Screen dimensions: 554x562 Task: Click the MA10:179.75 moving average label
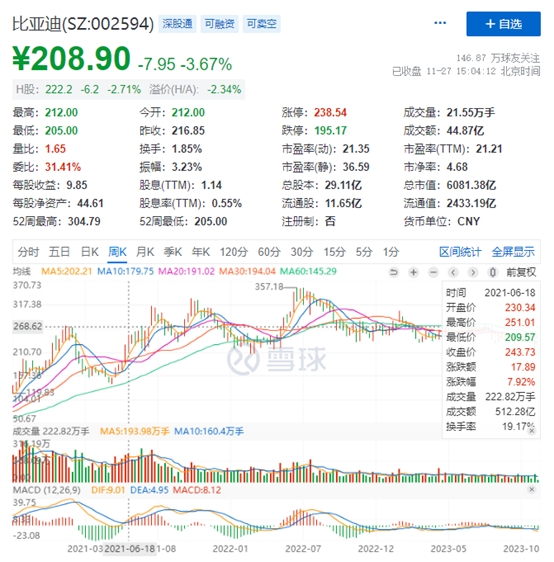(125, 271)
